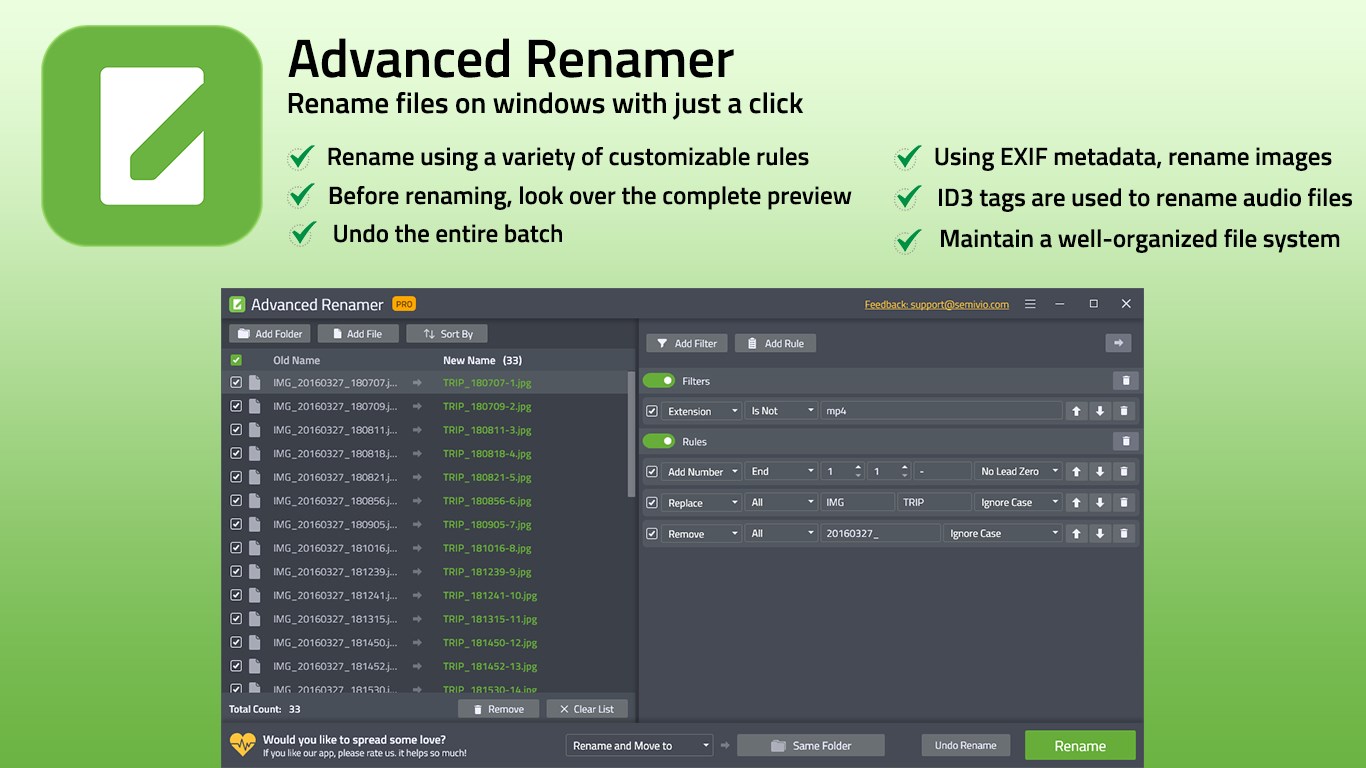Screen dimensions: 1366x768
Task: Click the file icon for IMG_20160327_181450
Action: (255, 642)
